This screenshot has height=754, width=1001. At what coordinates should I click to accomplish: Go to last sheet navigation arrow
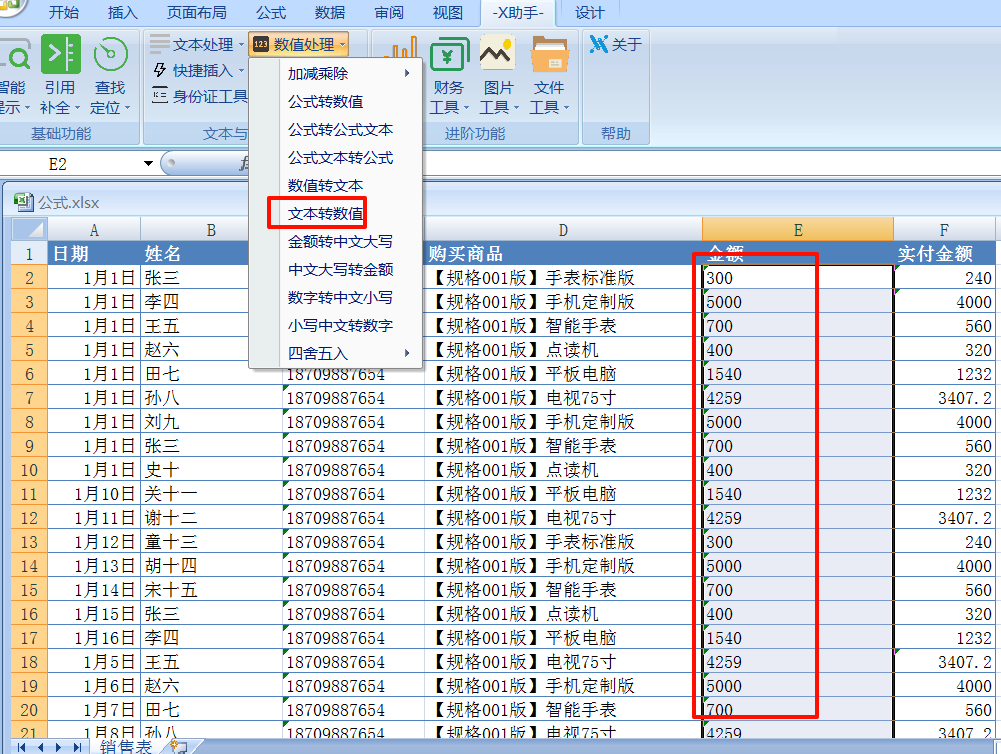78,747
